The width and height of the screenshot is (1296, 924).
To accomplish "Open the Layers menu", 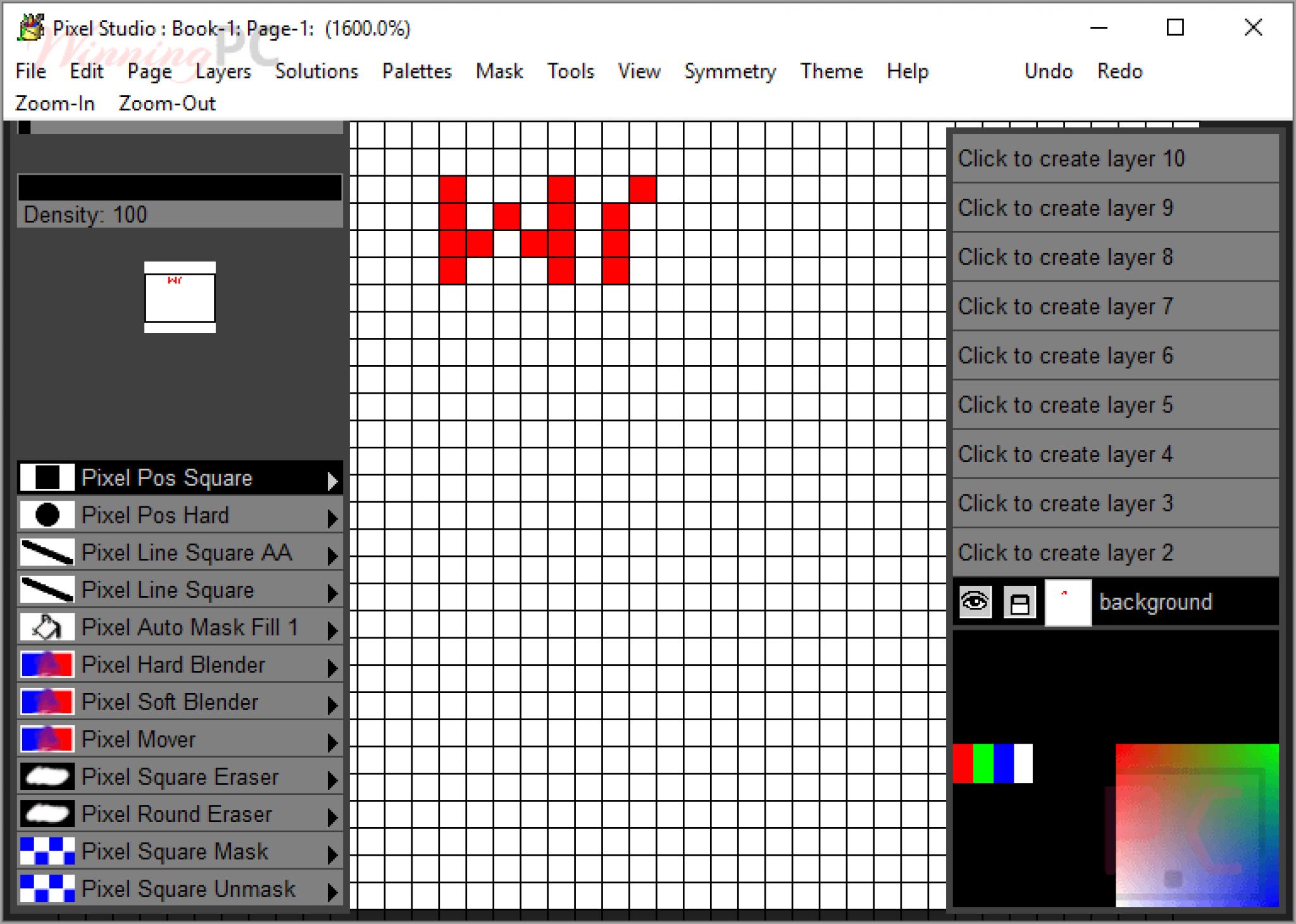I will [223, 72].
